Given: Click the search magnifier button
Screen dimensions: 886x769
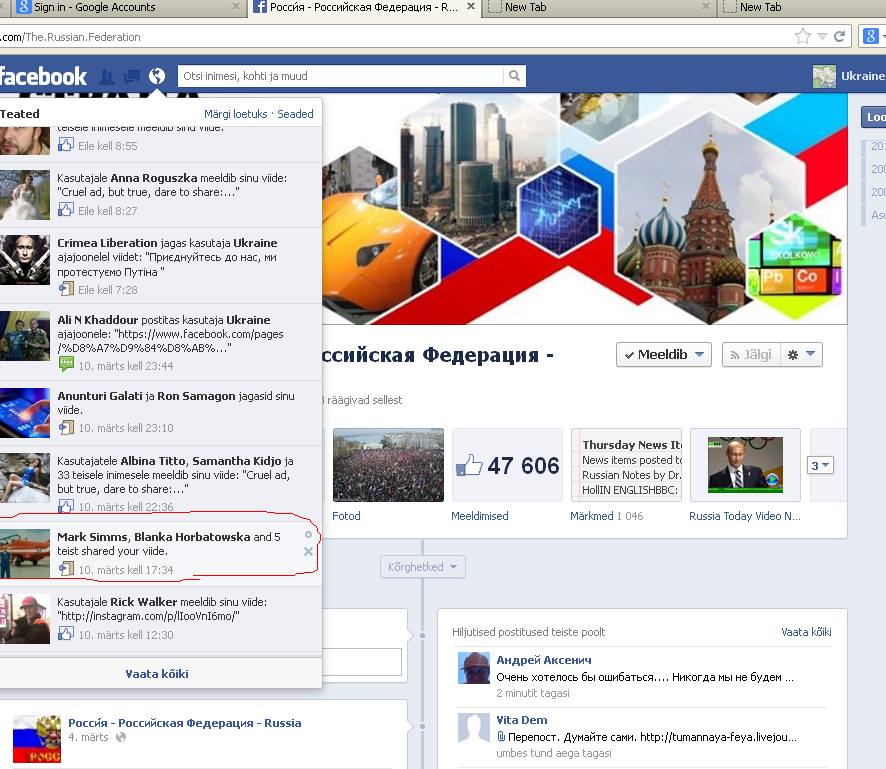Looking at the screenshot, I should coord(514,76).
